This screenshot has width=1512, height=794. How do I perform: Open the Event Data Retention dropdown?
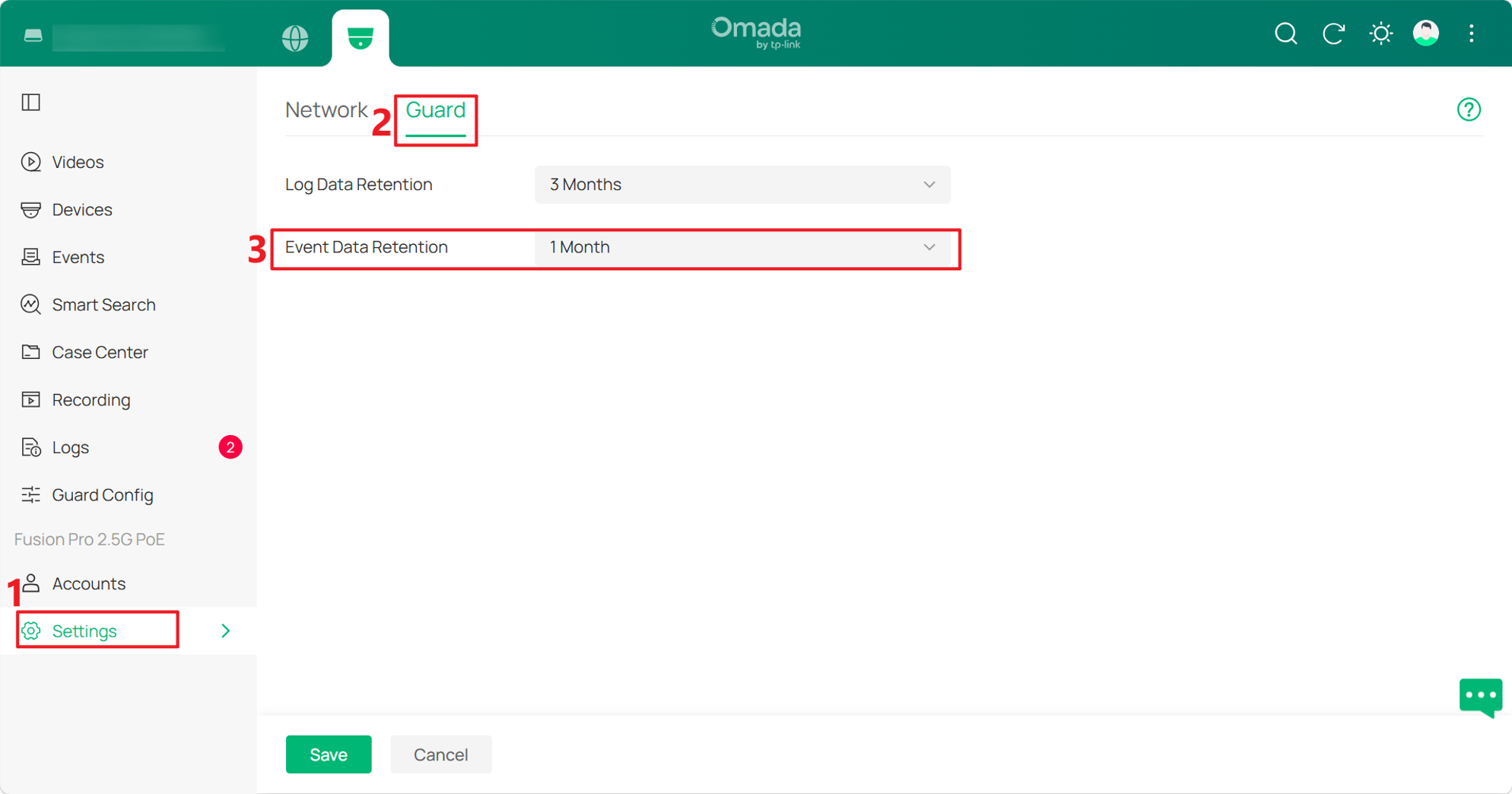[742, 247]
